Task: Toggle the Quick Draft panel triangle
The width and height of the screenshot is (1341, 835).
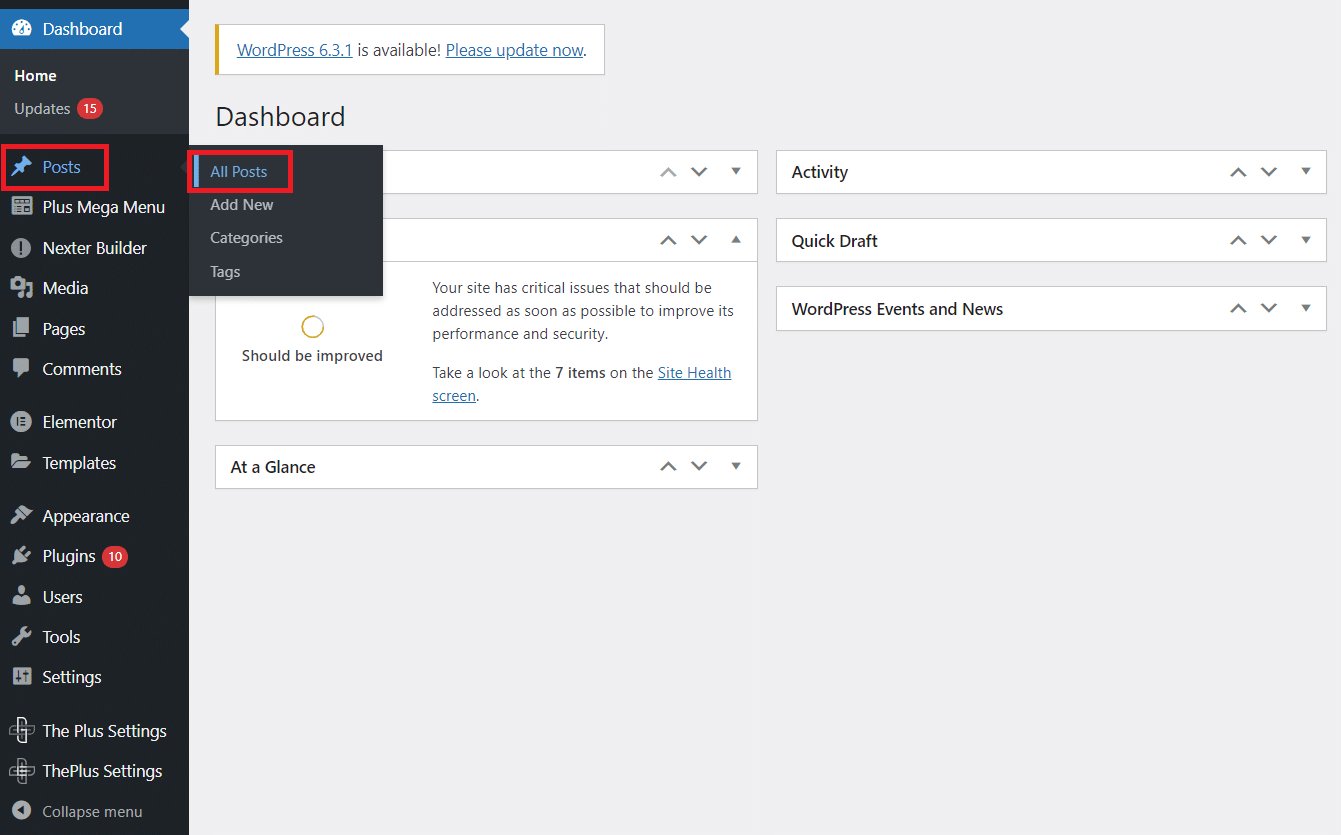Action: tap(1306, 240)
